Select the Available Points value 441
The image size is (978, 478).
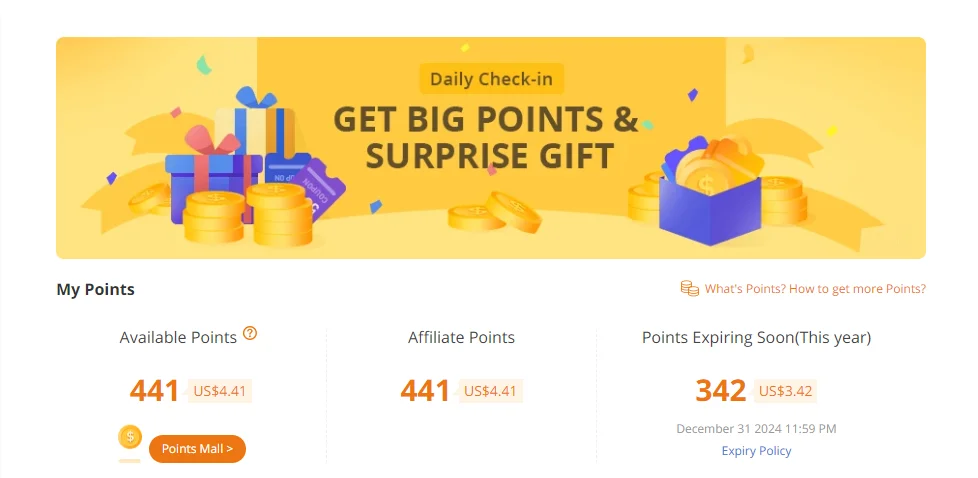[x=154, y=391]
